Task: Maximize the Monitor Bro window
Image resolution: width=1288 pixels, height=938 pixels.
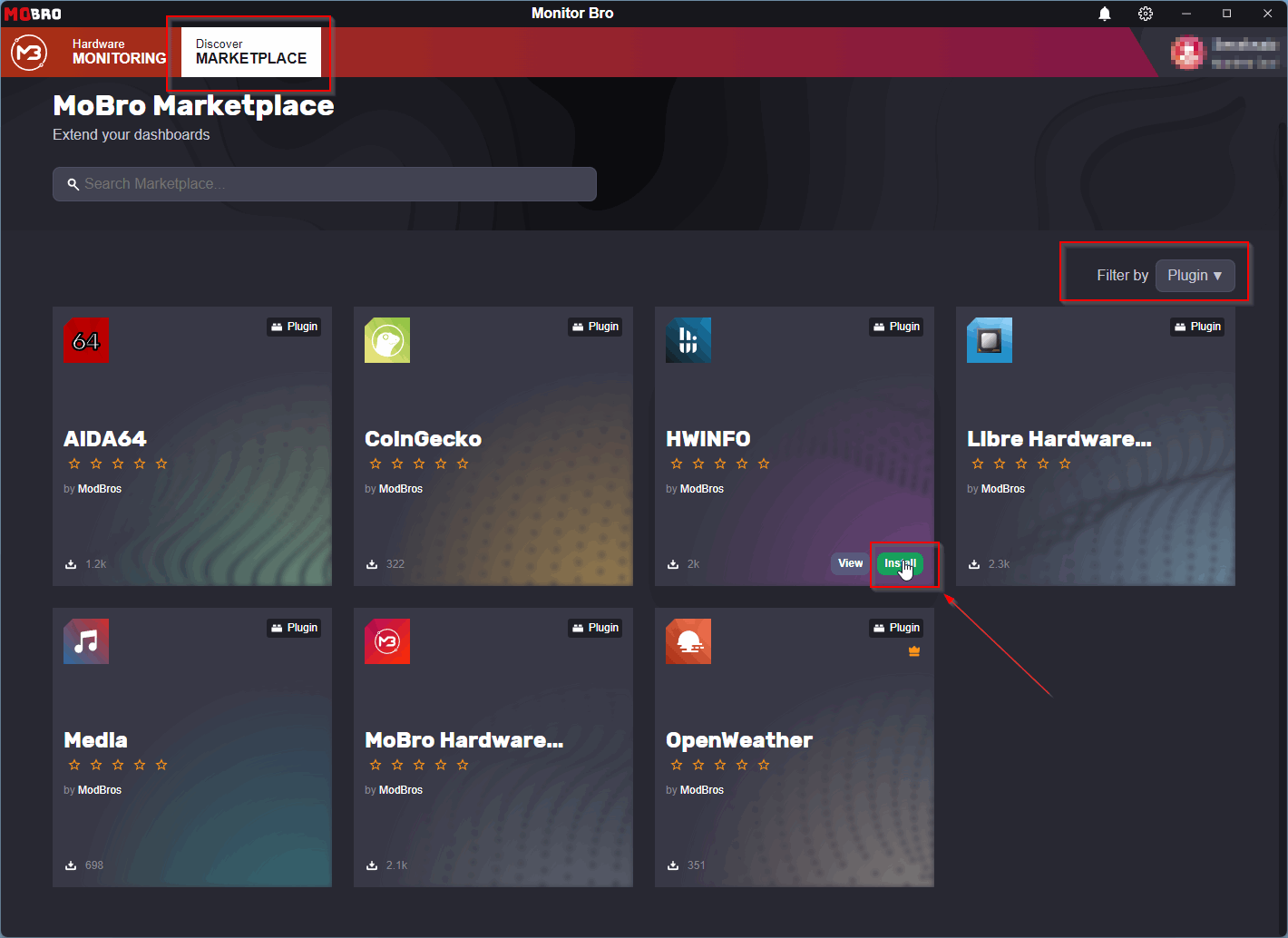Action: coord(1227,14)
